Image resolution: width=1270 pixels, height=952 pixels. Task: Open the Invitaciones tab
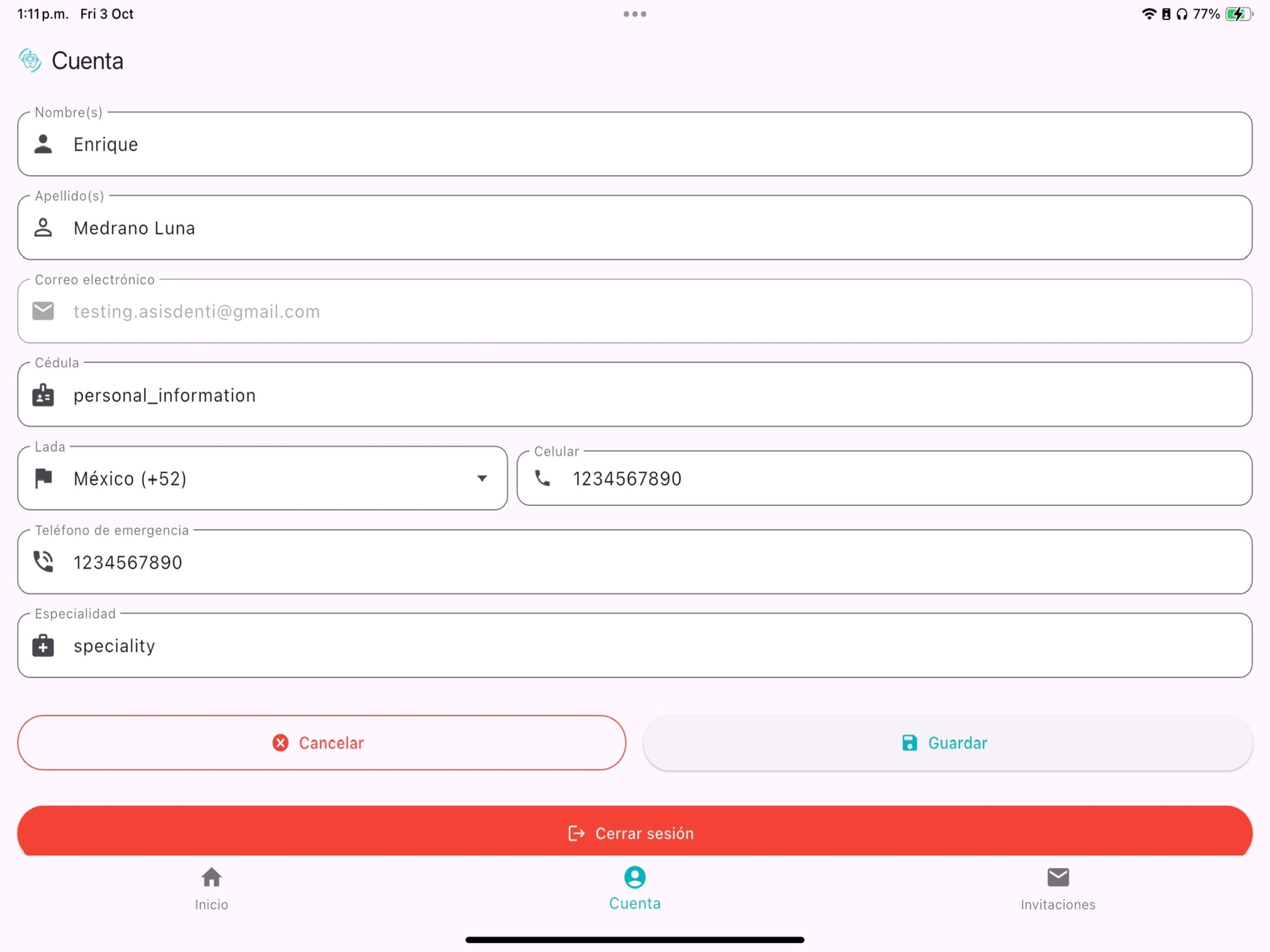coord(1058,888)
